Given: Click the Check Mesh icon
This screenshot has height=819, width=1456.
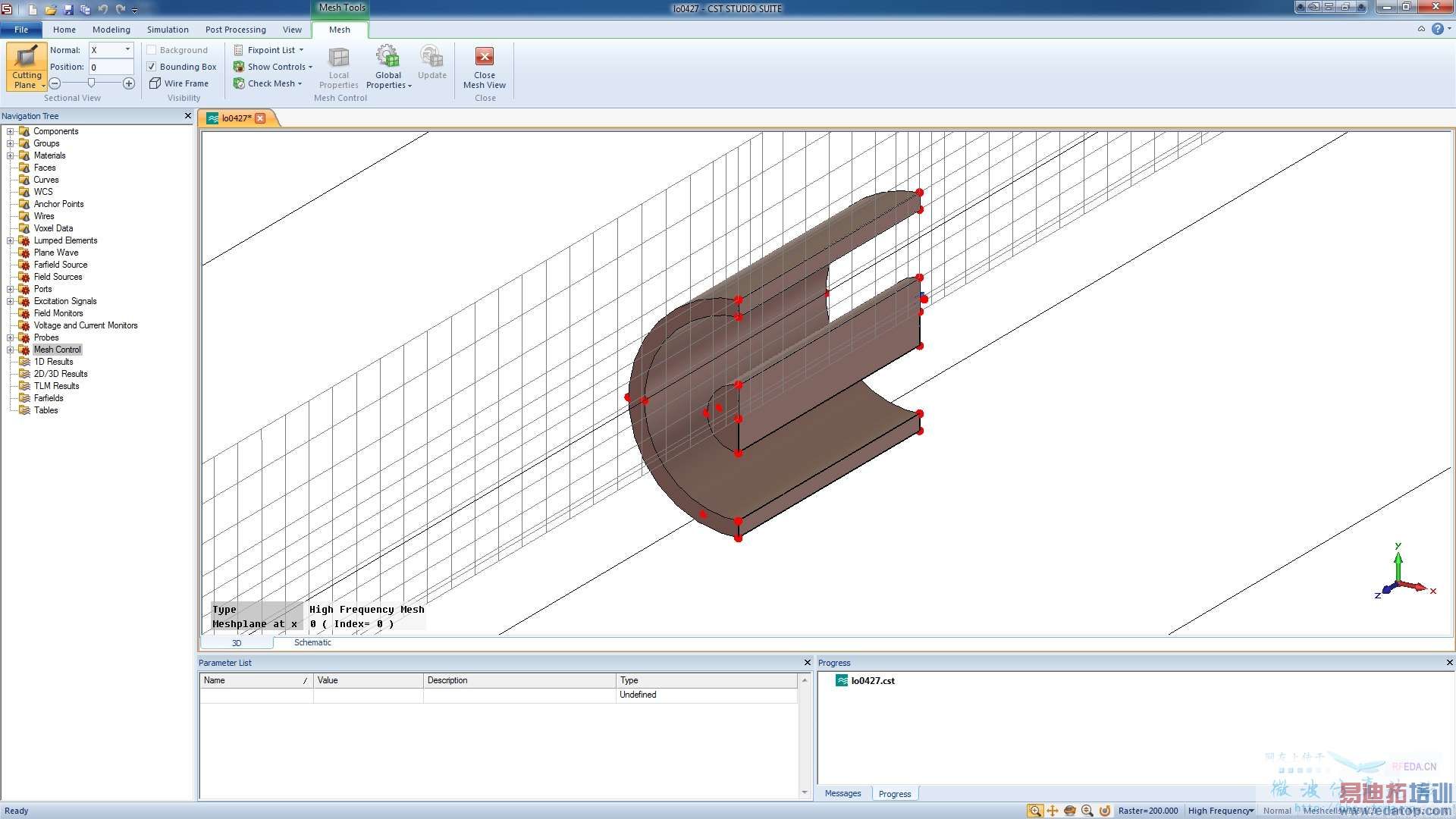Looking at the screenshot, I should [239, 83].
